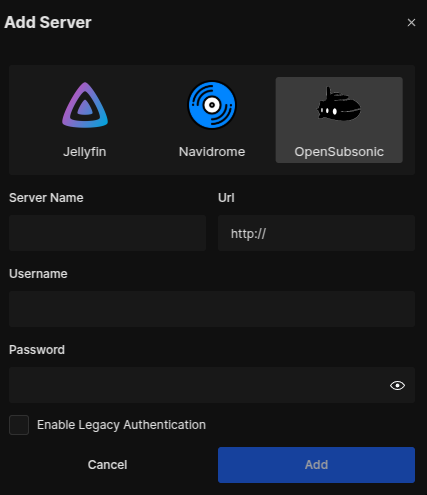Show password with the eye icon
Image resolution: width=427 pixels, height=495 pixels.
click(397, 386)
